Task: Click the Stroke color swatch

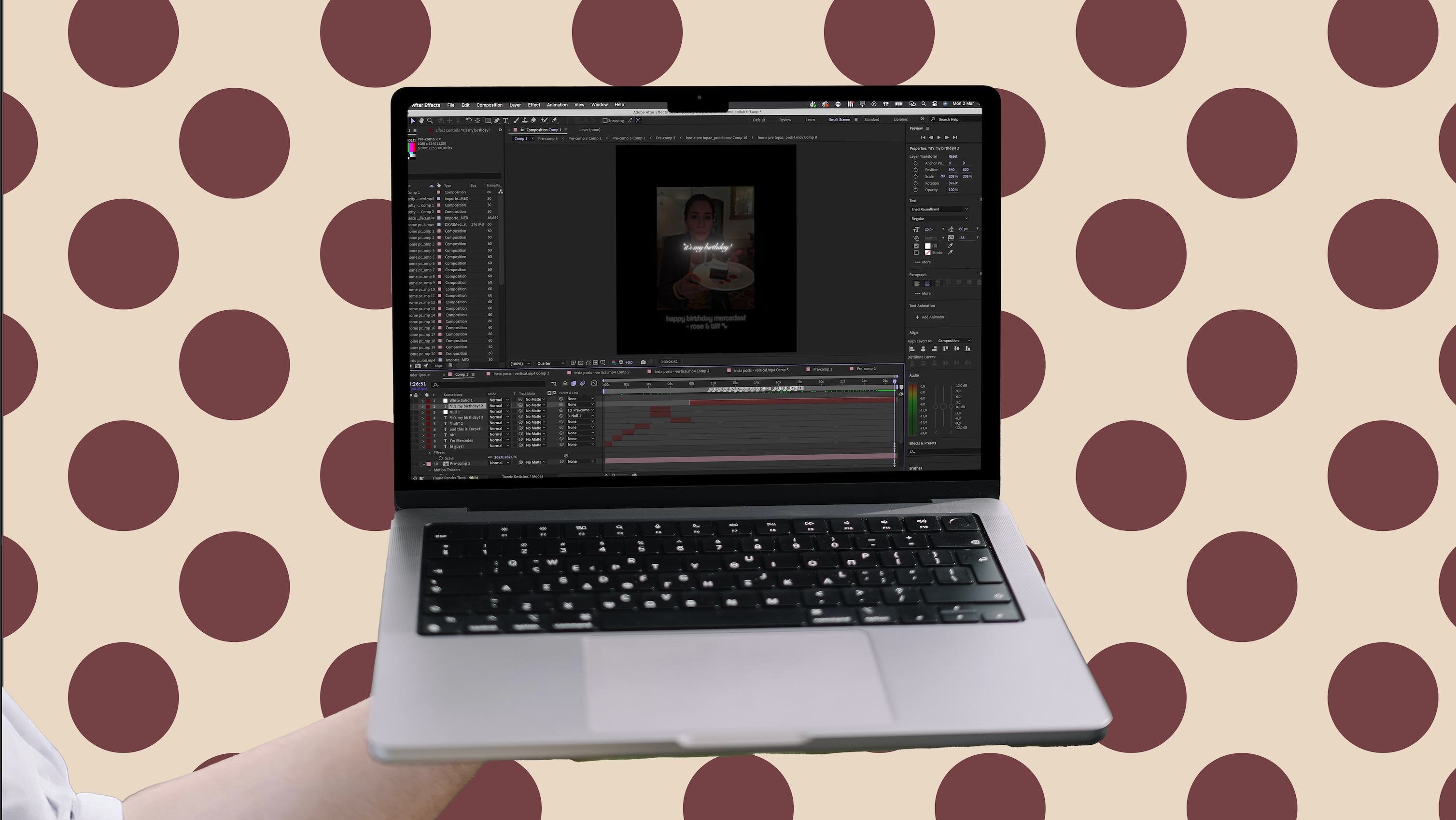Action: (927, 252)
